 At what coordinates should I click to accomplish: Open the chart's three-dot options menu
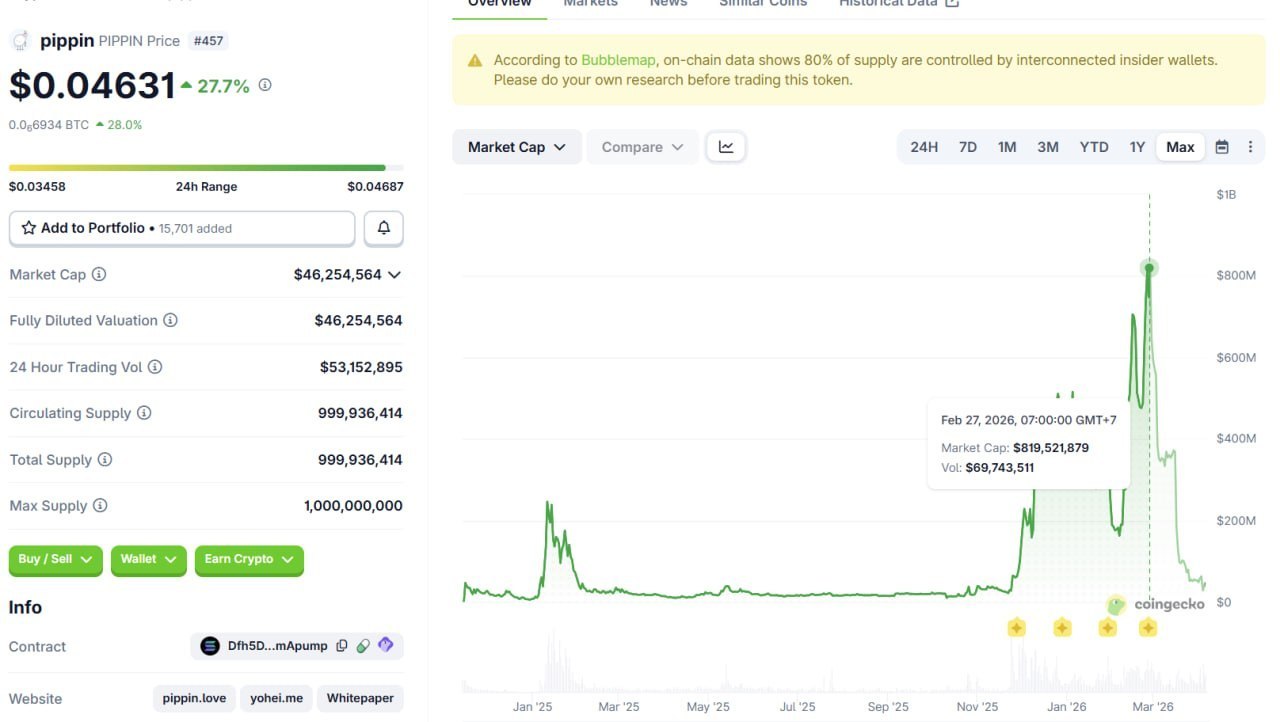pyautogui.click(x=1250, y=146)
